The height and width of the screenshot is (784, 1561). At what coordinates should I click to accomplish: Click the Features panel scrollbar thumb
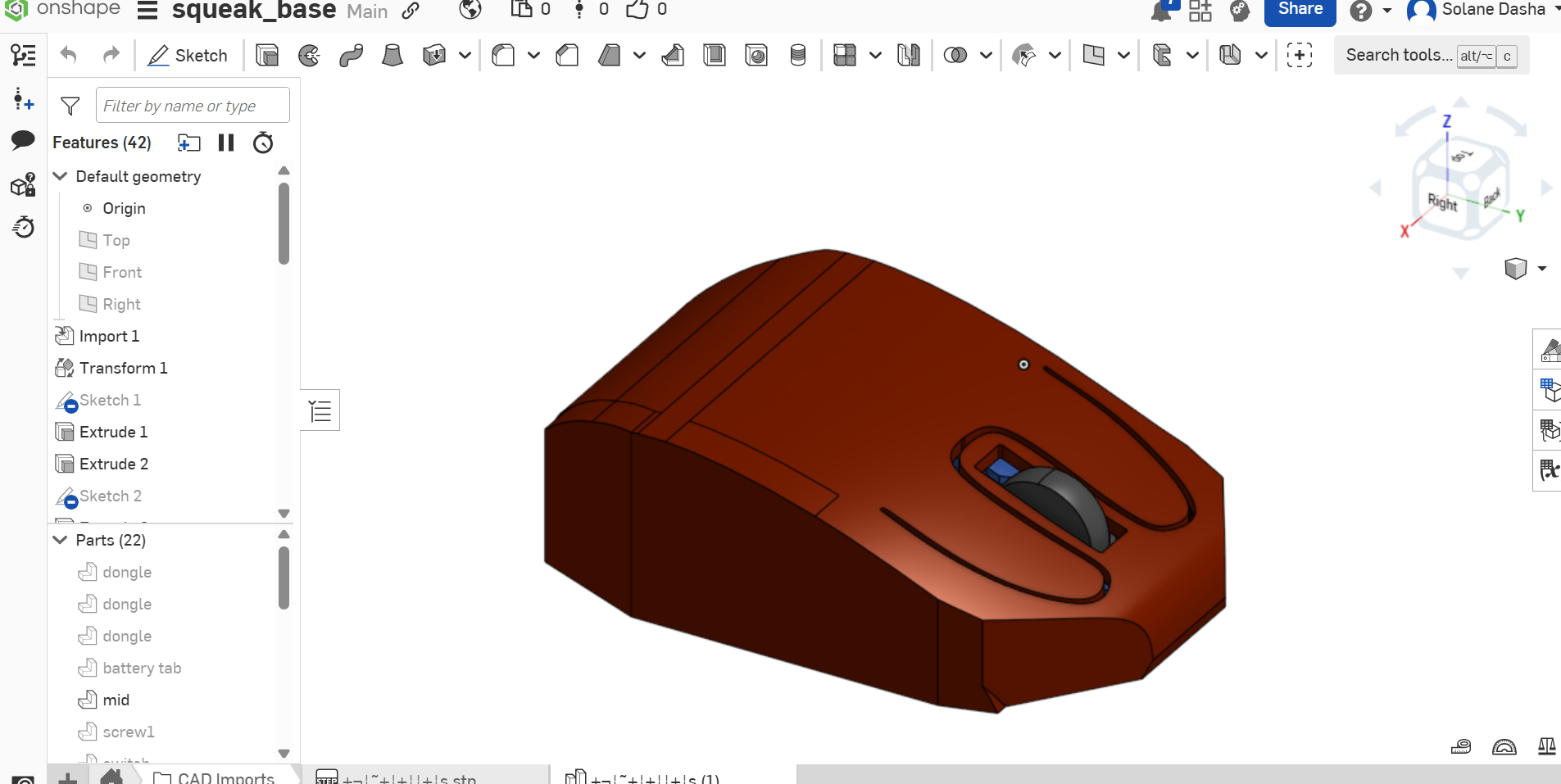click(x=284, y=223)
